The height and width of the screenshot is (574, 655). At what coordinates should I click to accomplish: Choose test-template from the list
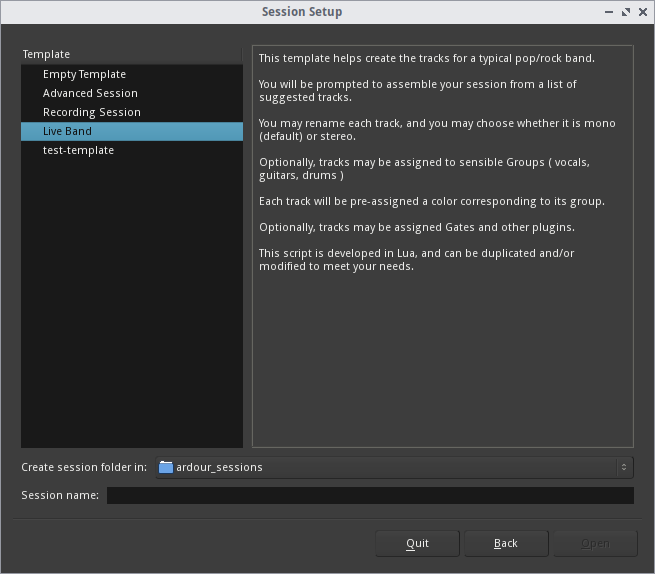pos(132,150)
